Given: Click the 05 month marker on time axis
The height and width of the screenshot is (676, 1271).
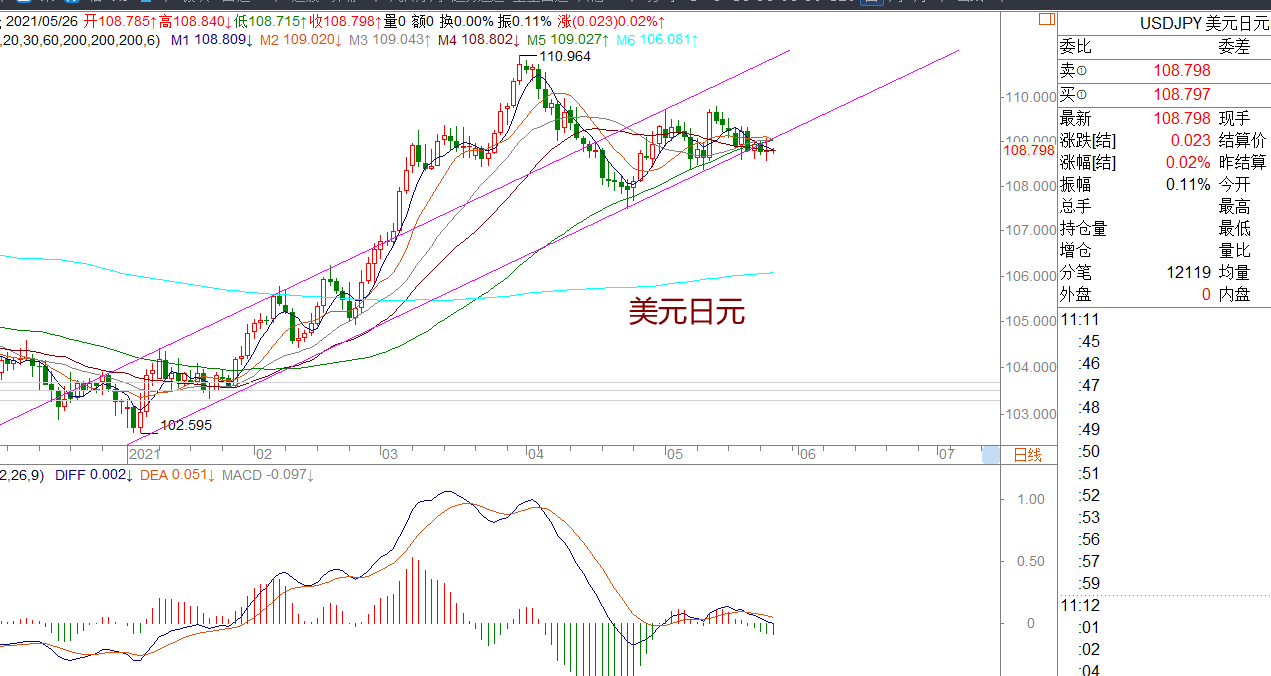Looking at the screenshot, I should (675, 454).
